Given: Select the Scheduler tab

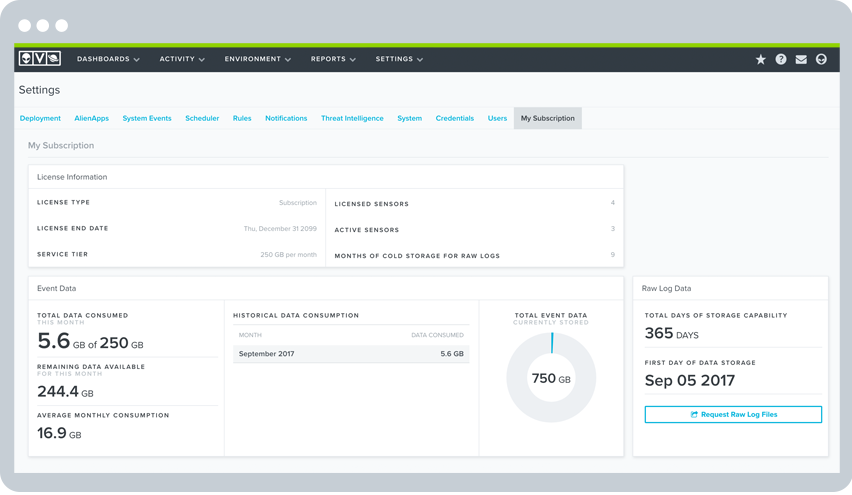Looking at the screenshot, I should (202, 118).
